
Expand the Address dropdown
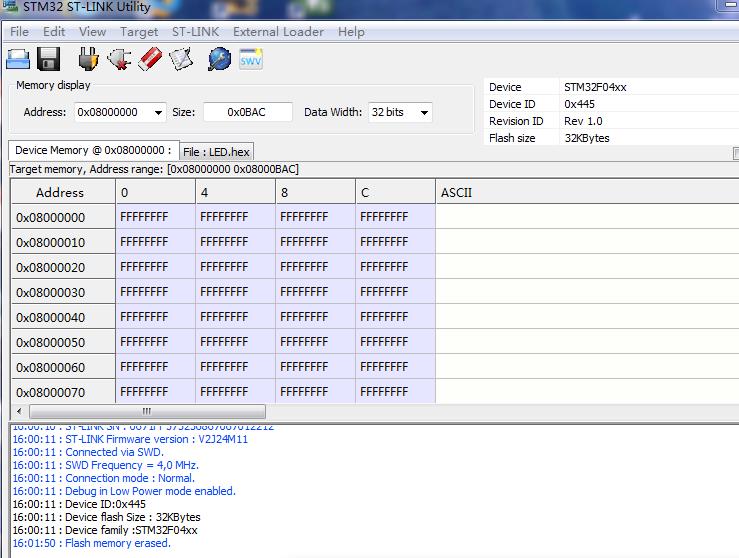(157, 112)
